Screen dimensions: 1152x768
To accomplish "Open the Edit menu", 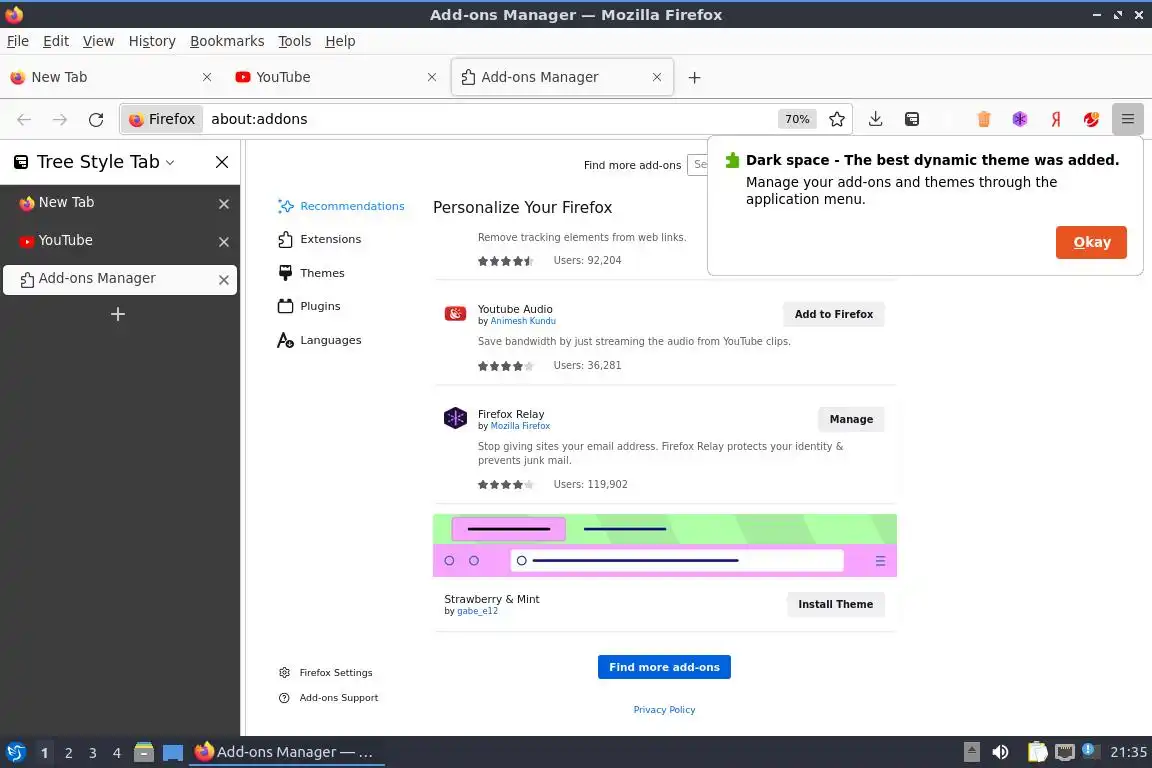I will 56,41.
